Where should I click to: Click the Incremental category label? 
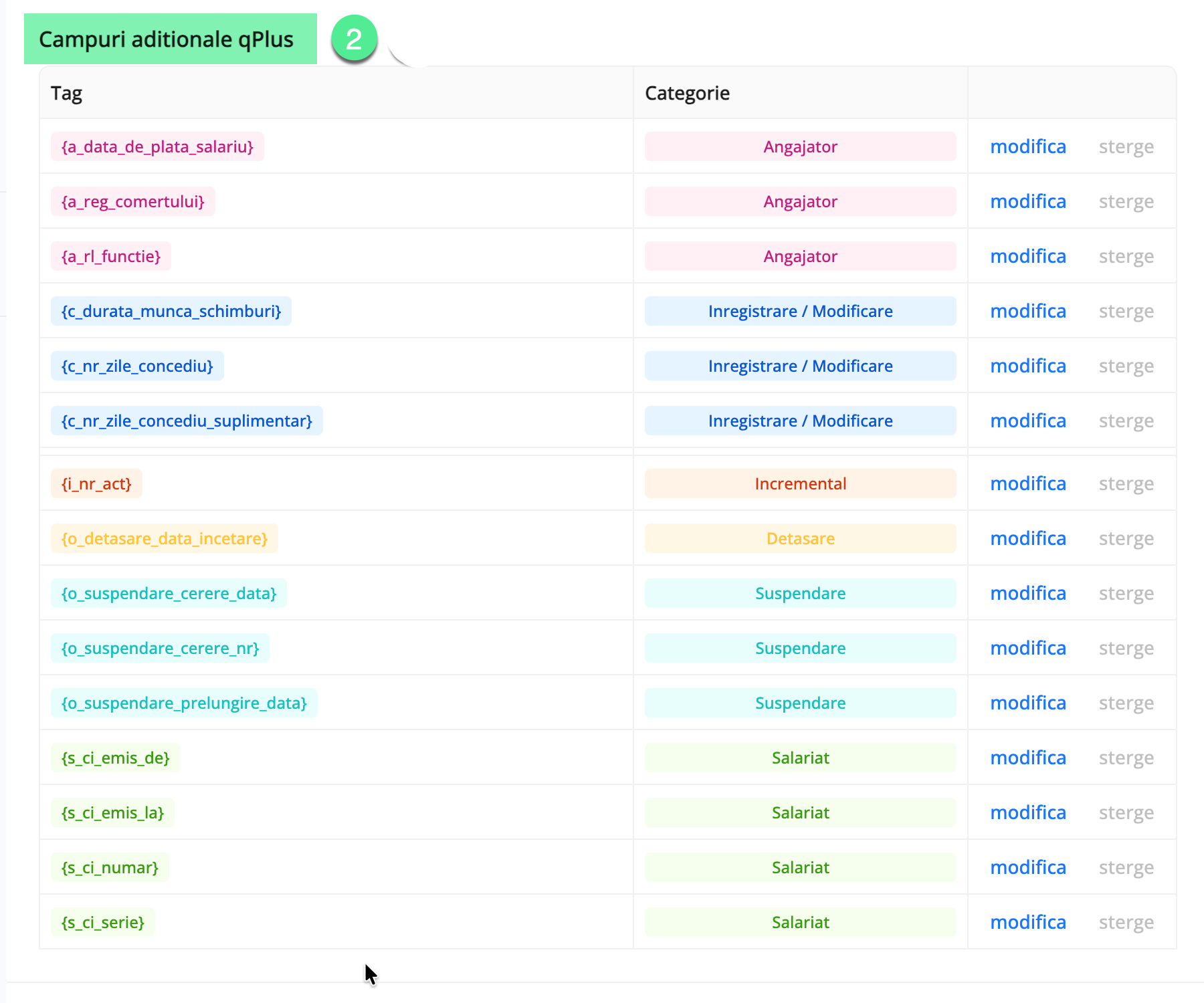[x=800, y=483]
